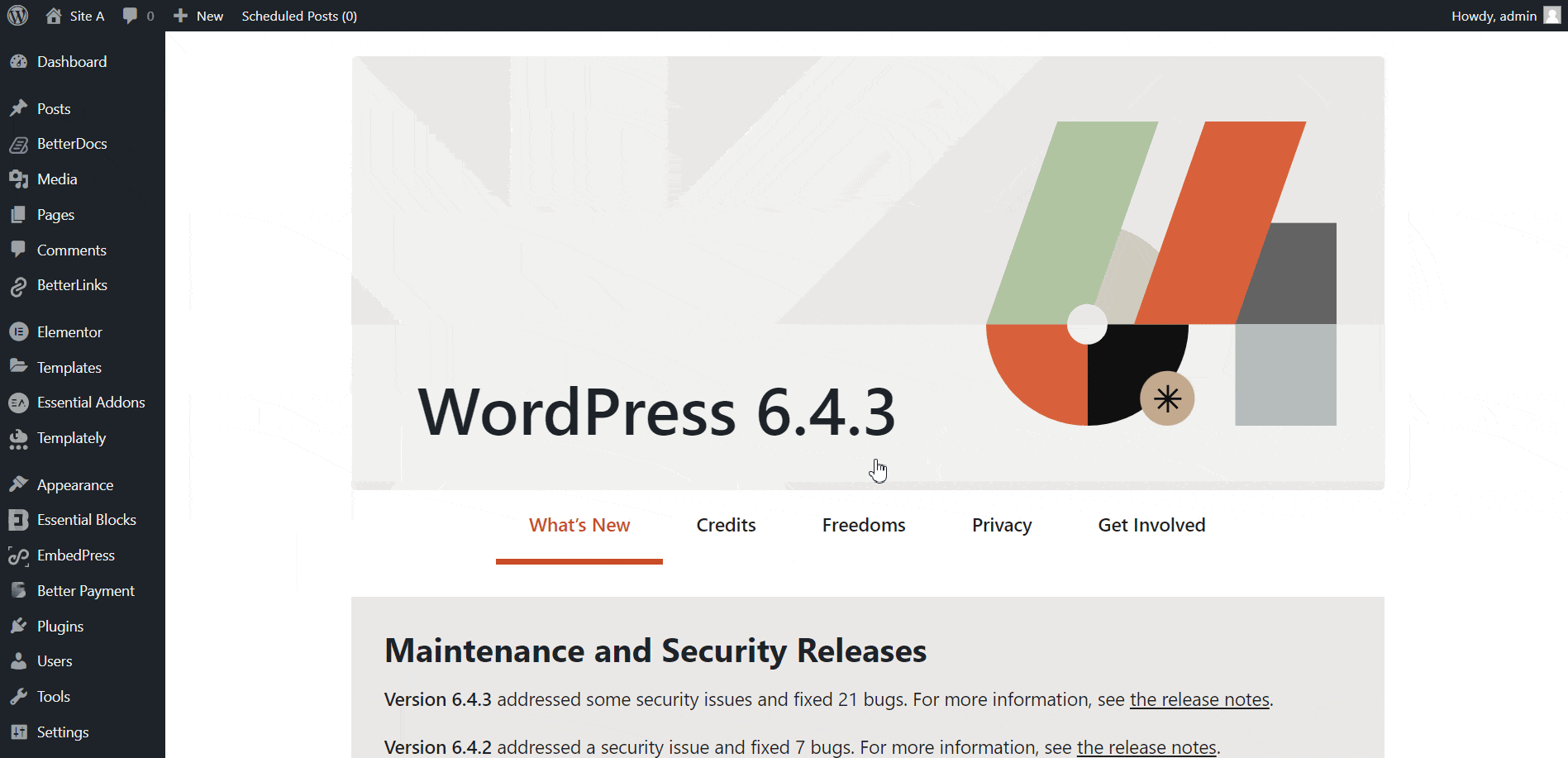Open BetterDocs from the sidebar

click(19, 143)
